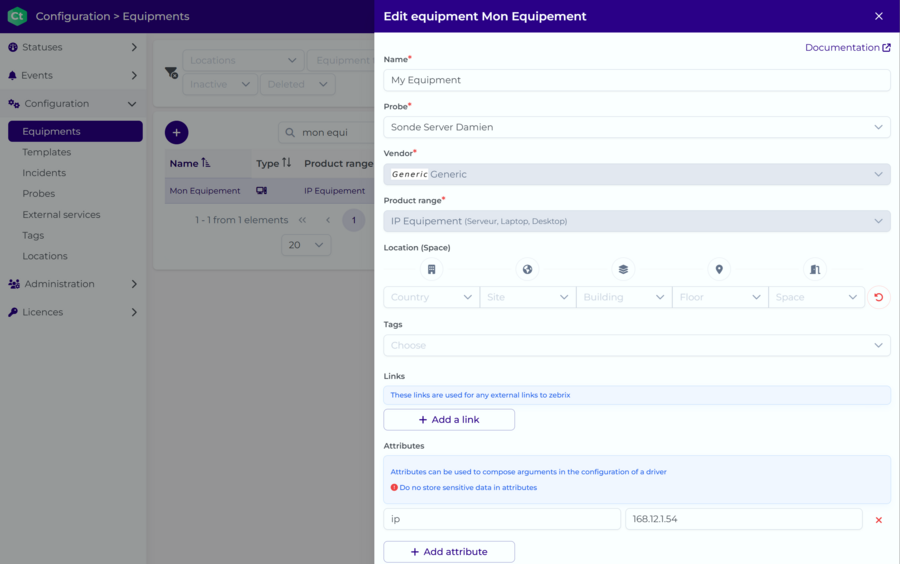Click the attribute name field ip
The image size is (900, 564).
pos(502,519)
